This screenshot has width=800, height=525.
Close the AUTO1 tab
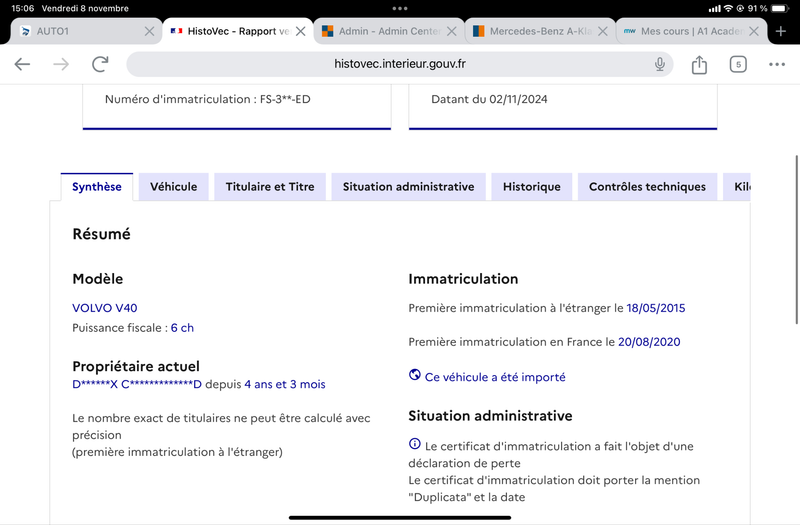(x=149, y=31)
